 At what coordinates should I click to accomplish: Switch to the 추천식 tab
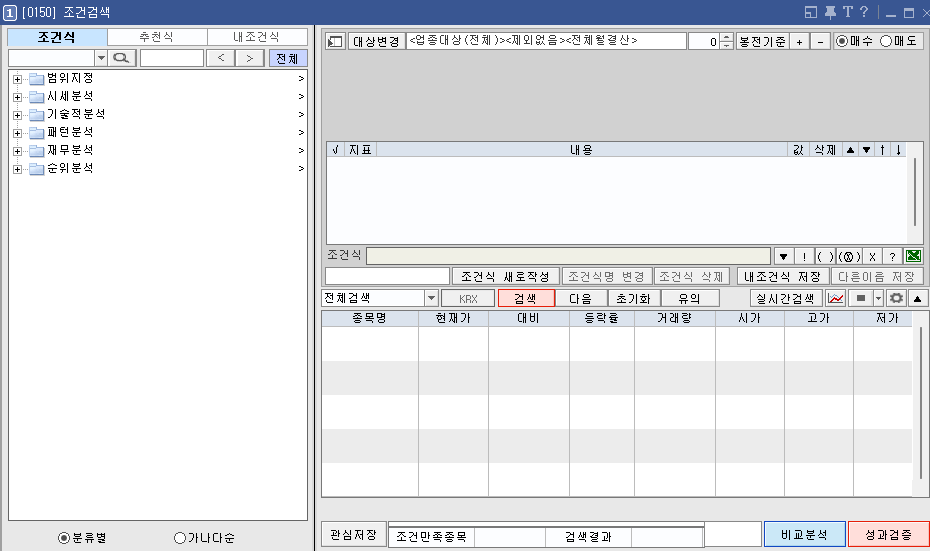pos(157,37)
